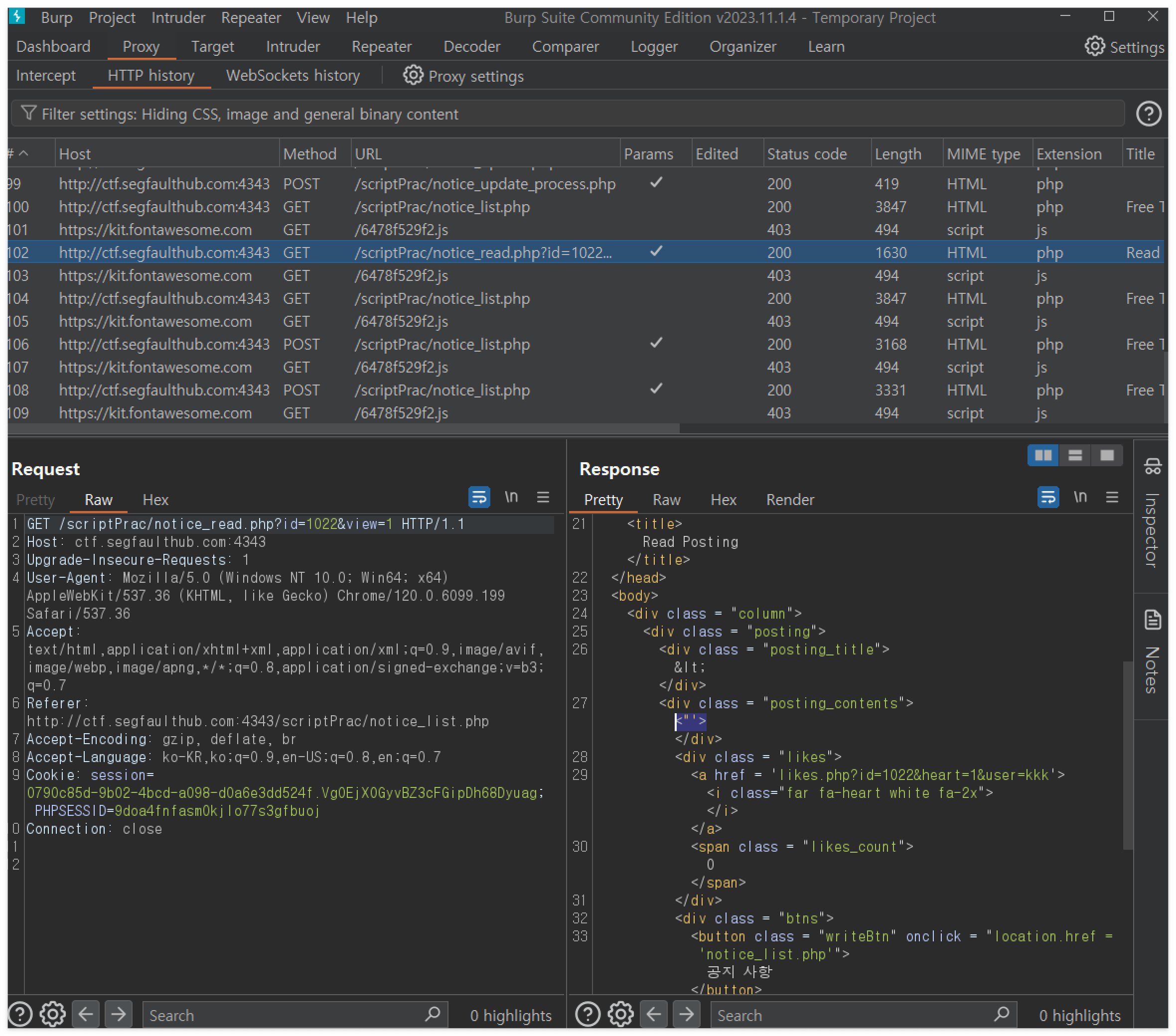Click Response search help icon
This screenshot has width=1176, height=1036.
588,1014
